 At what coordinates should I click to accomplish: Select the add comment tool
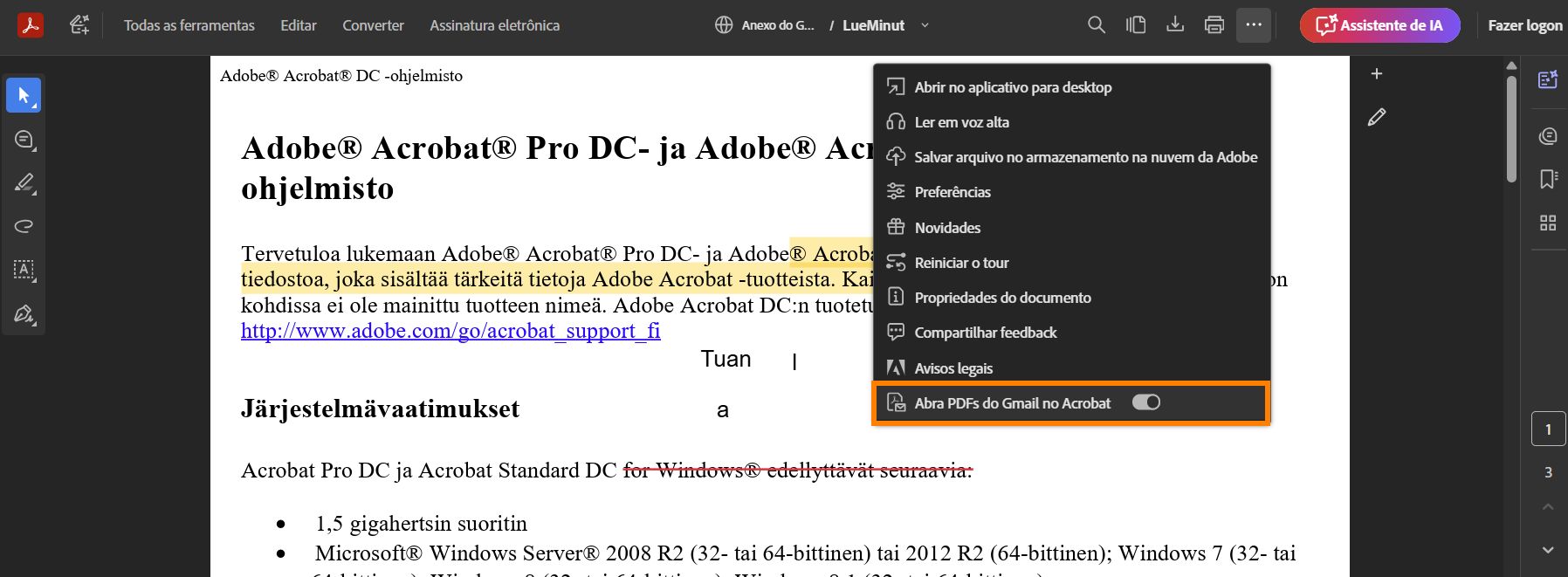pos(24,139)
